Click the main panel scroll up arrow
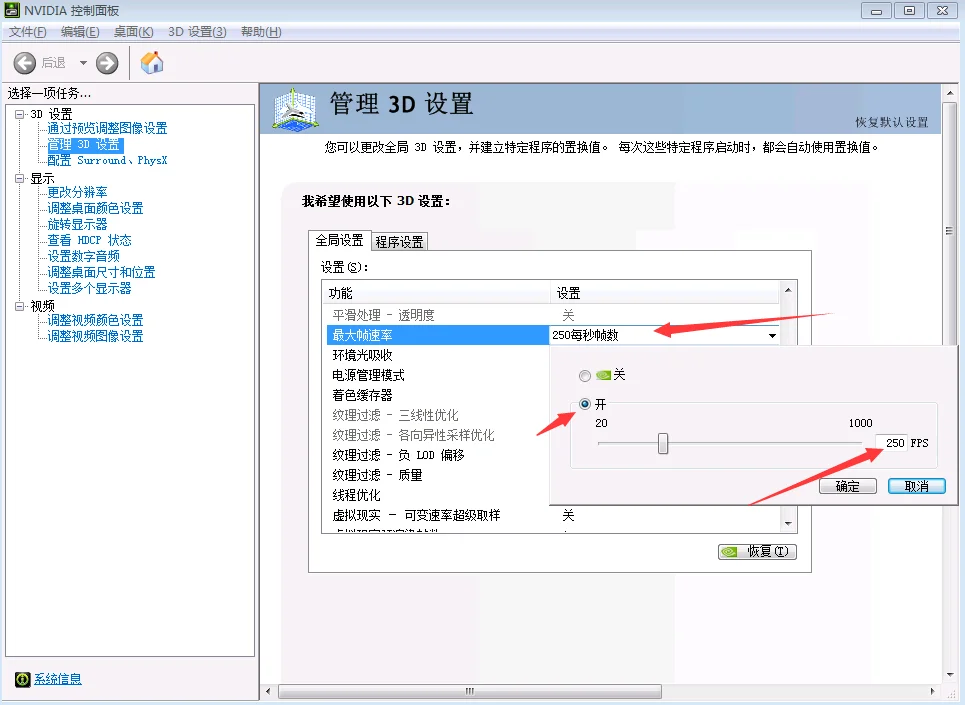 coord(950,93)
